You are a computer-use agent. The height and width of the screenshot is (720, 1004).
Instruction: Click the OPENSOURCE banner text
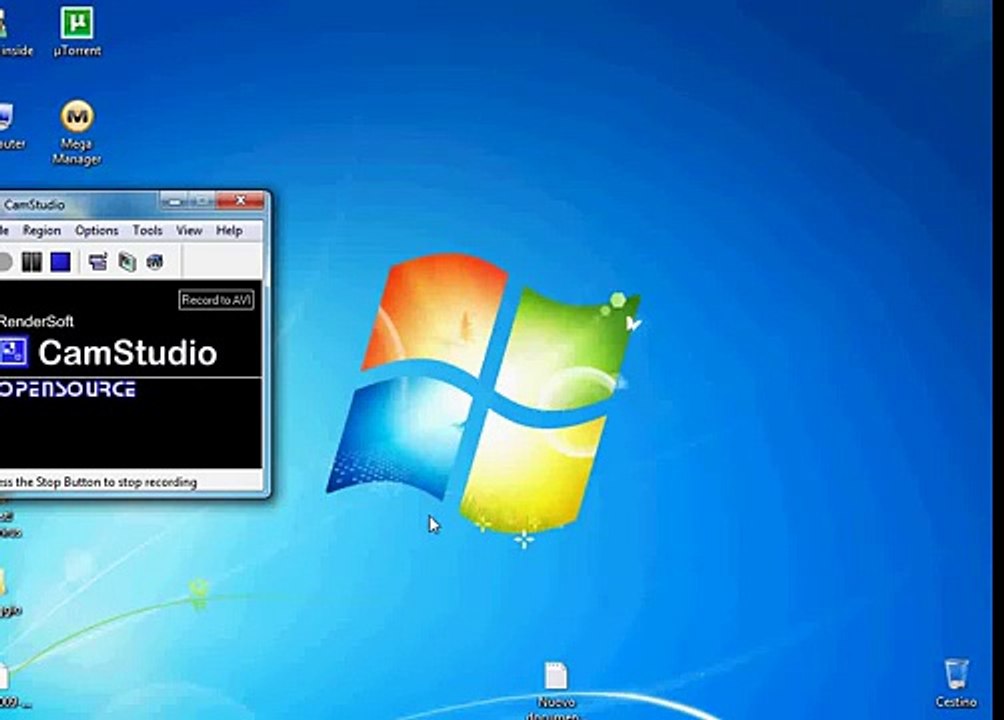tap(67, 389)
